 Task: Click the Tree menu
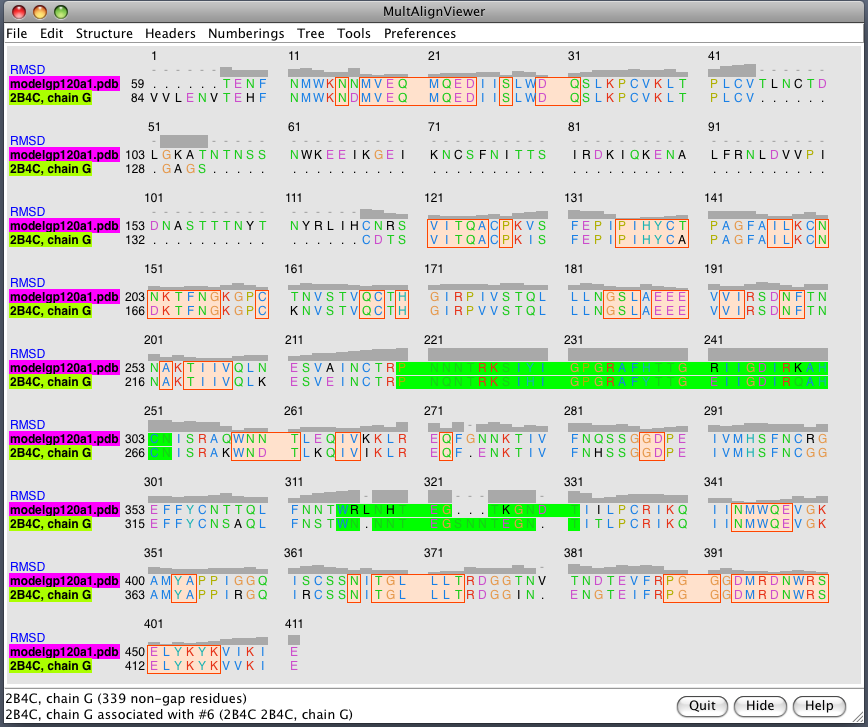coord(311,33)
